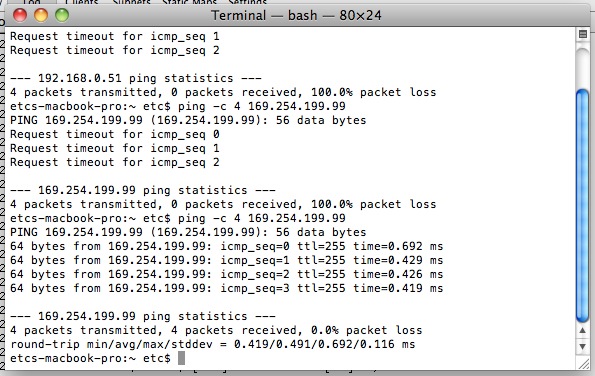This screenshot has width=595, height=376.
Task: Click the scrollbar track above the thumb
Action: click(x=582, y=65)
